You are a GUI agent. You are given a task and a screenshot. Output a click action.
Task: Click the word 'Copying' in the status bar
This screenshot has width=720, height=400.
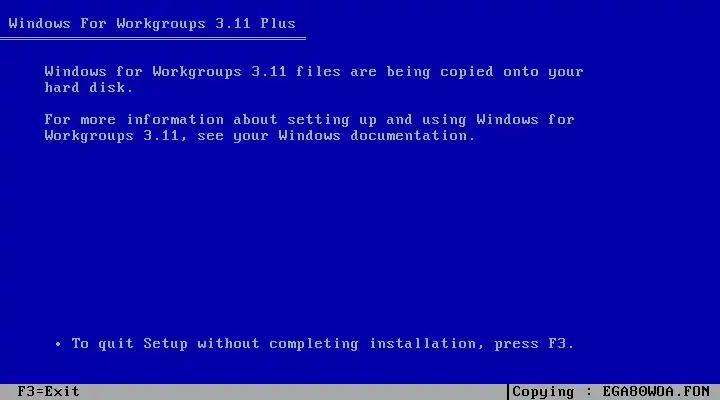(x=543, y=392)
